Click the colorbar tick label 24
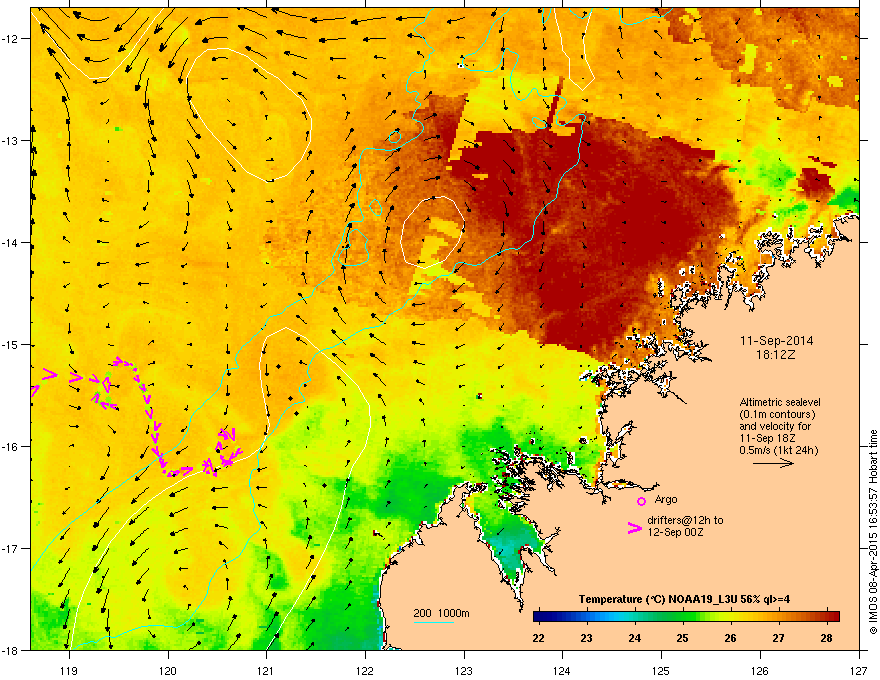880x680 pixels. tap(634, 638)
